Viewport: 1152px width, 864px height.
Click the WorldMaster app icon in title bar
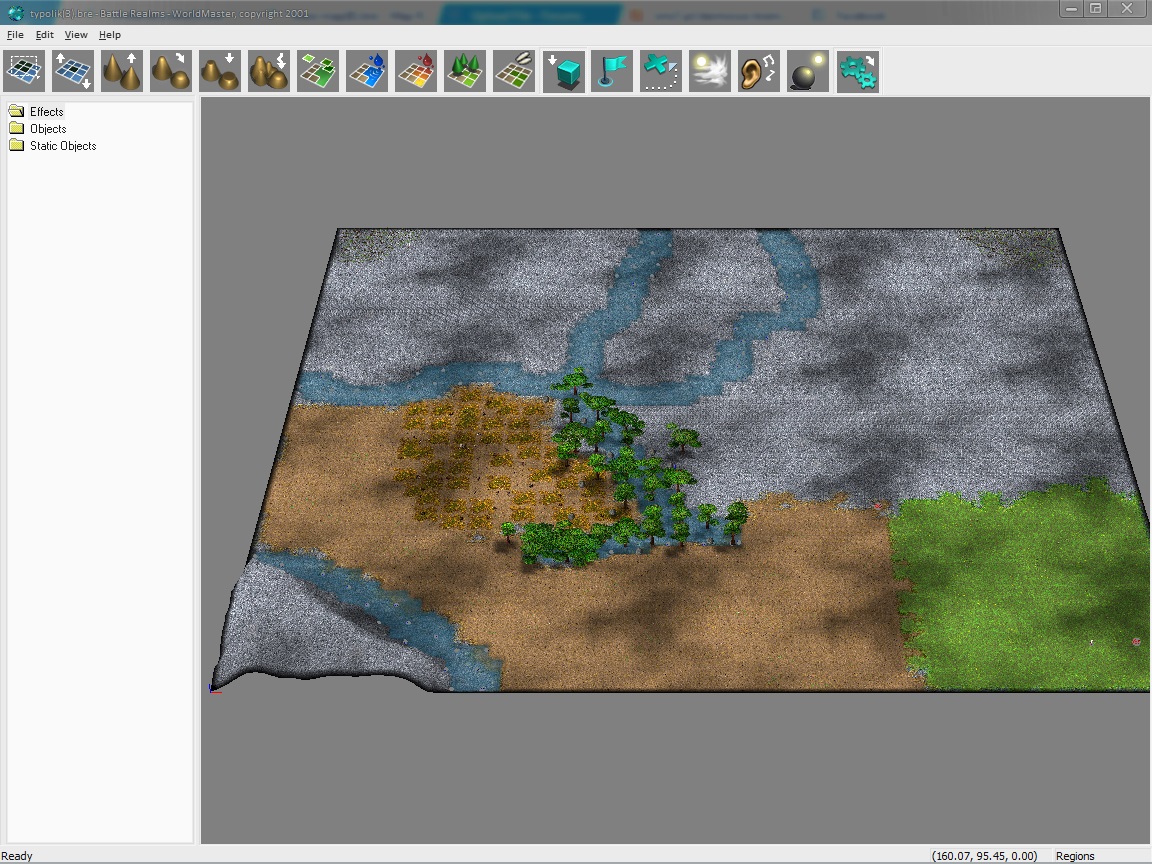(x=15, y=13)
